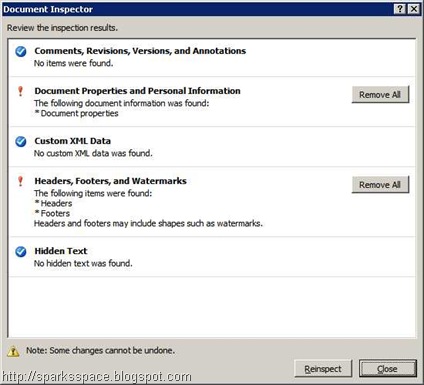This screenshot has width=424, height=385.
Task: Click '* Headers' list entry
Action: click(x=53, y=203)
